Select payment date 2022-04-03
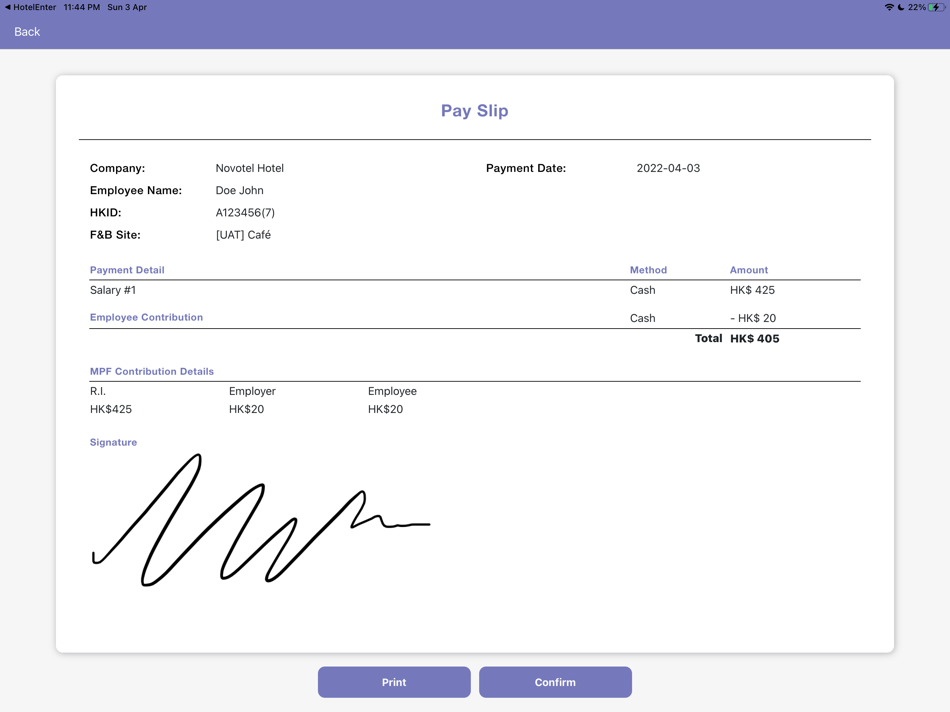Screen dimensions: 950x712 tap(668, 168)
